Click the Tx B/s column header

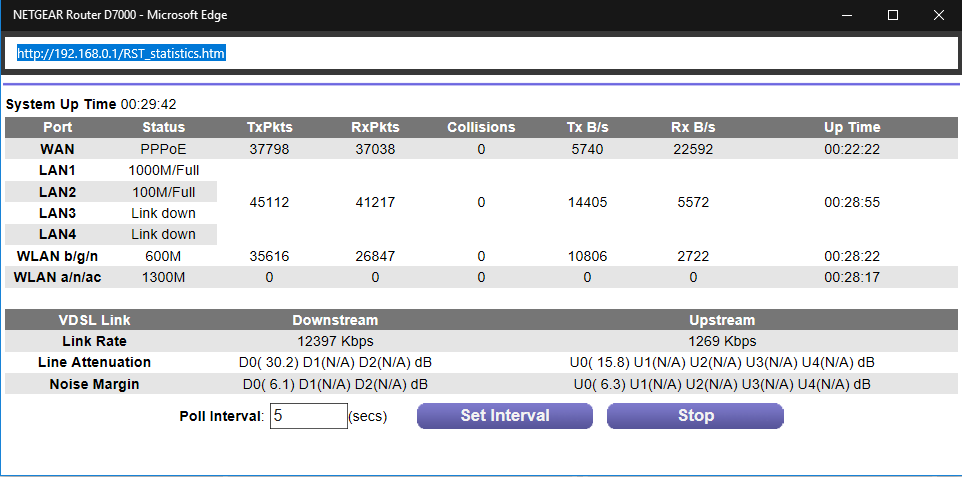tap(587, 127)
